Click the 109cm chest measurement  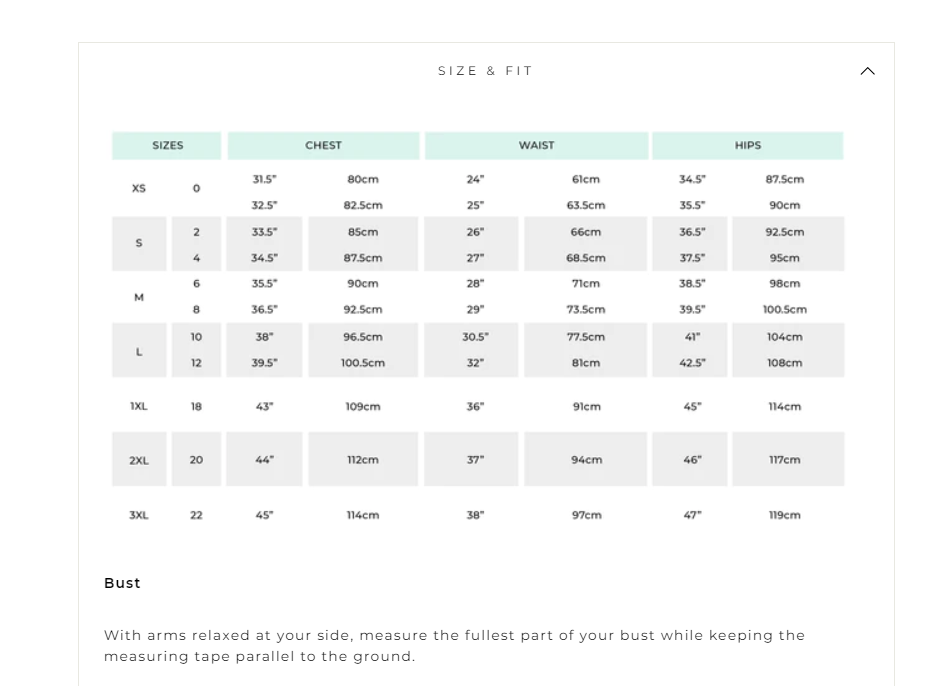point(363,406)
